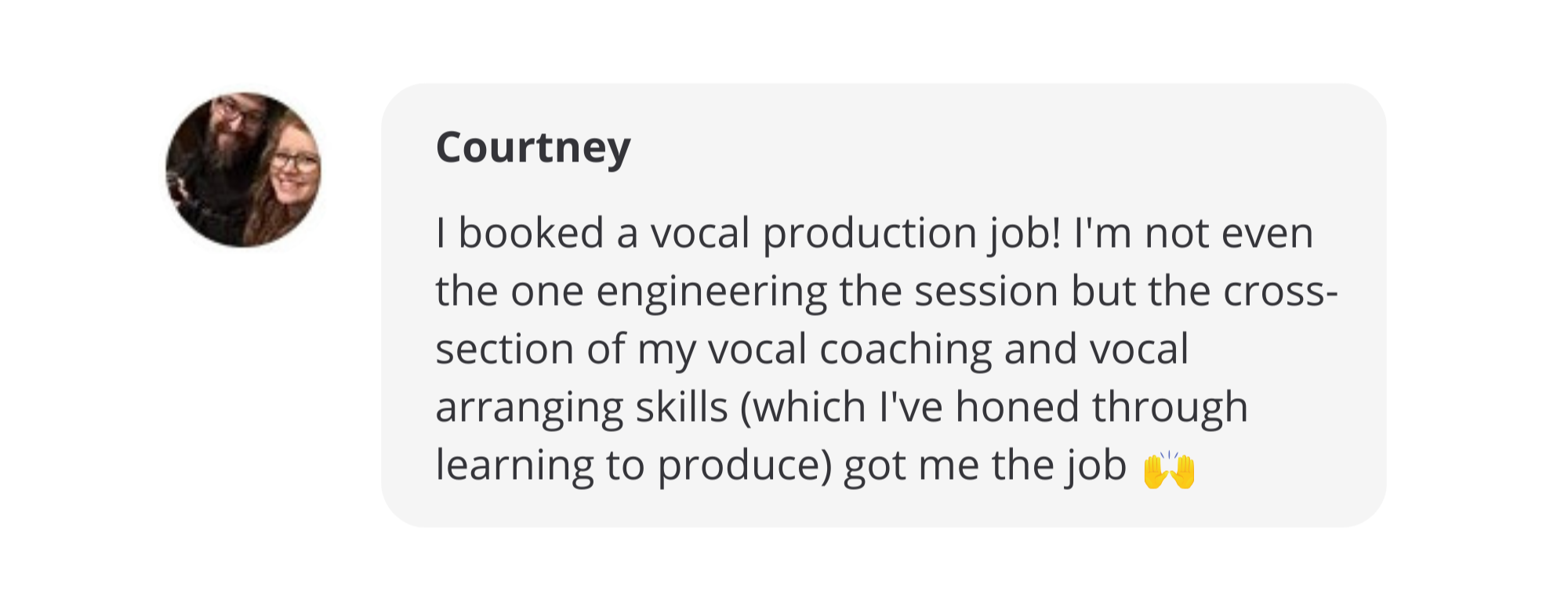Click the raised hands emoji
This screenshot has height=613, width=1568.
point(1168,470)
